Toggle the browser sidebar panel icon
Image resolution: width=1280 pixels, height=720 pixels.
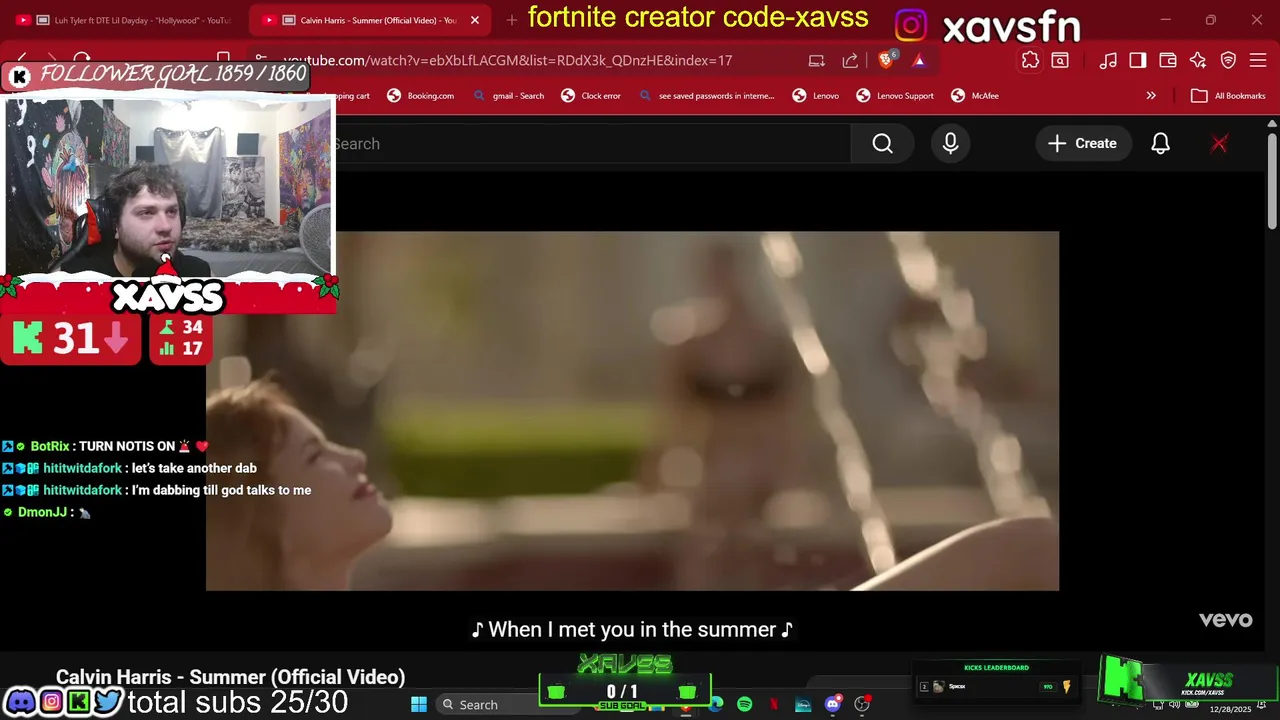click(x=1138, y=60)
